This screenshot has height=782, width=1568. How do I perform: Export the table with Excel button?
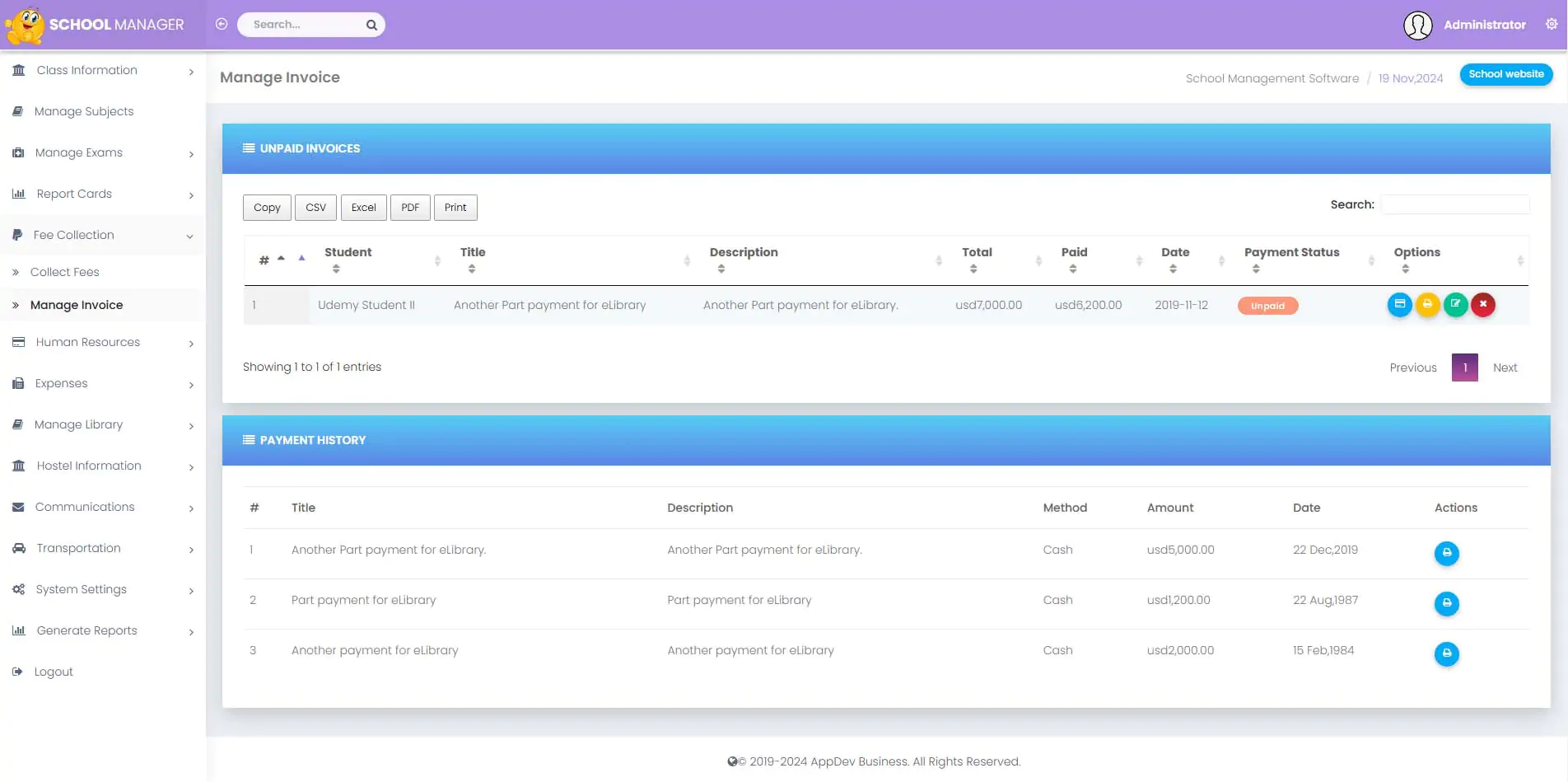363,208
